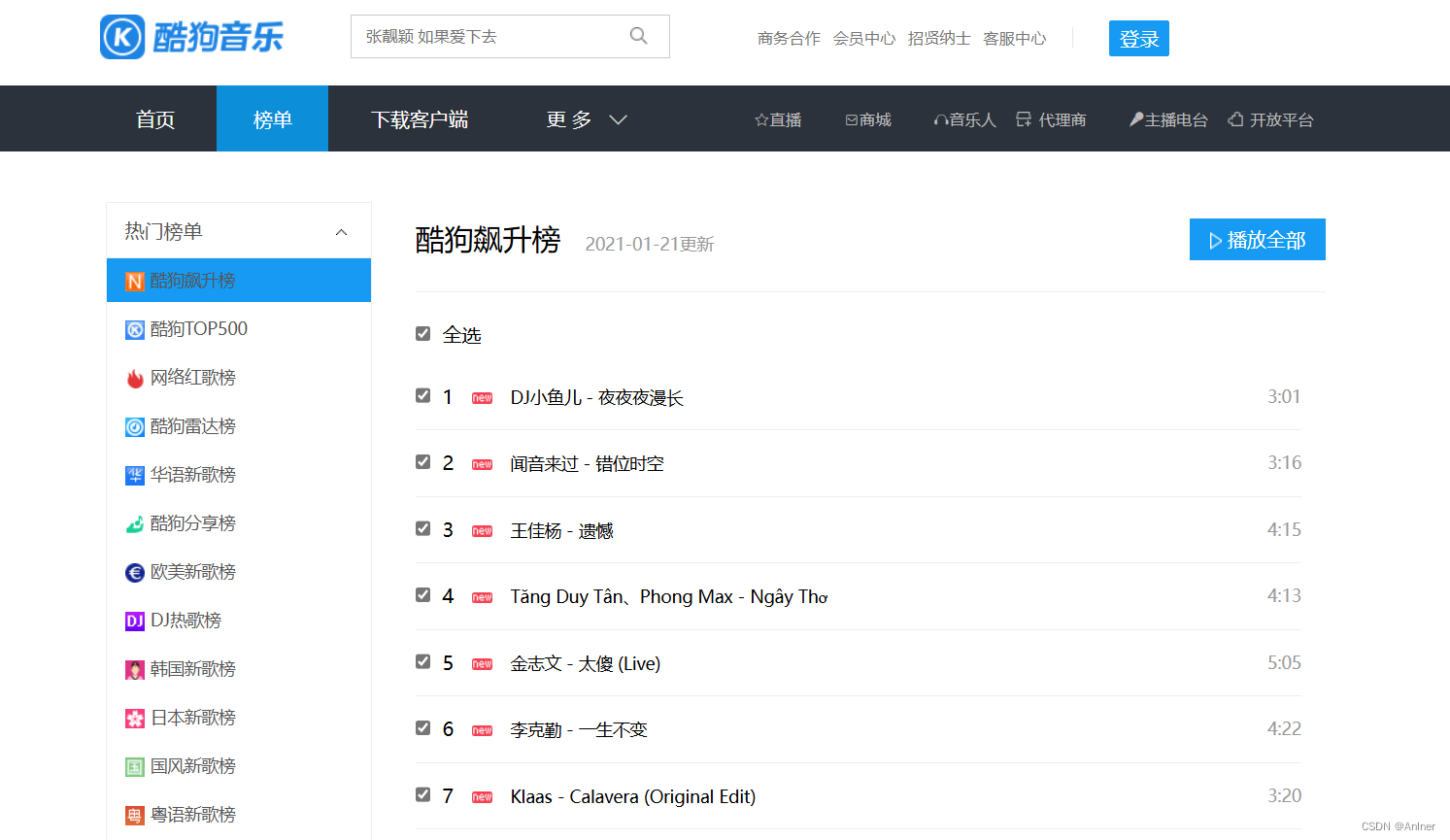The height and width of the screenshot is (840, 1450).
Task: Play song DJ小鱼儿 - 夜夜夜漫长
Action: [597, 398]
